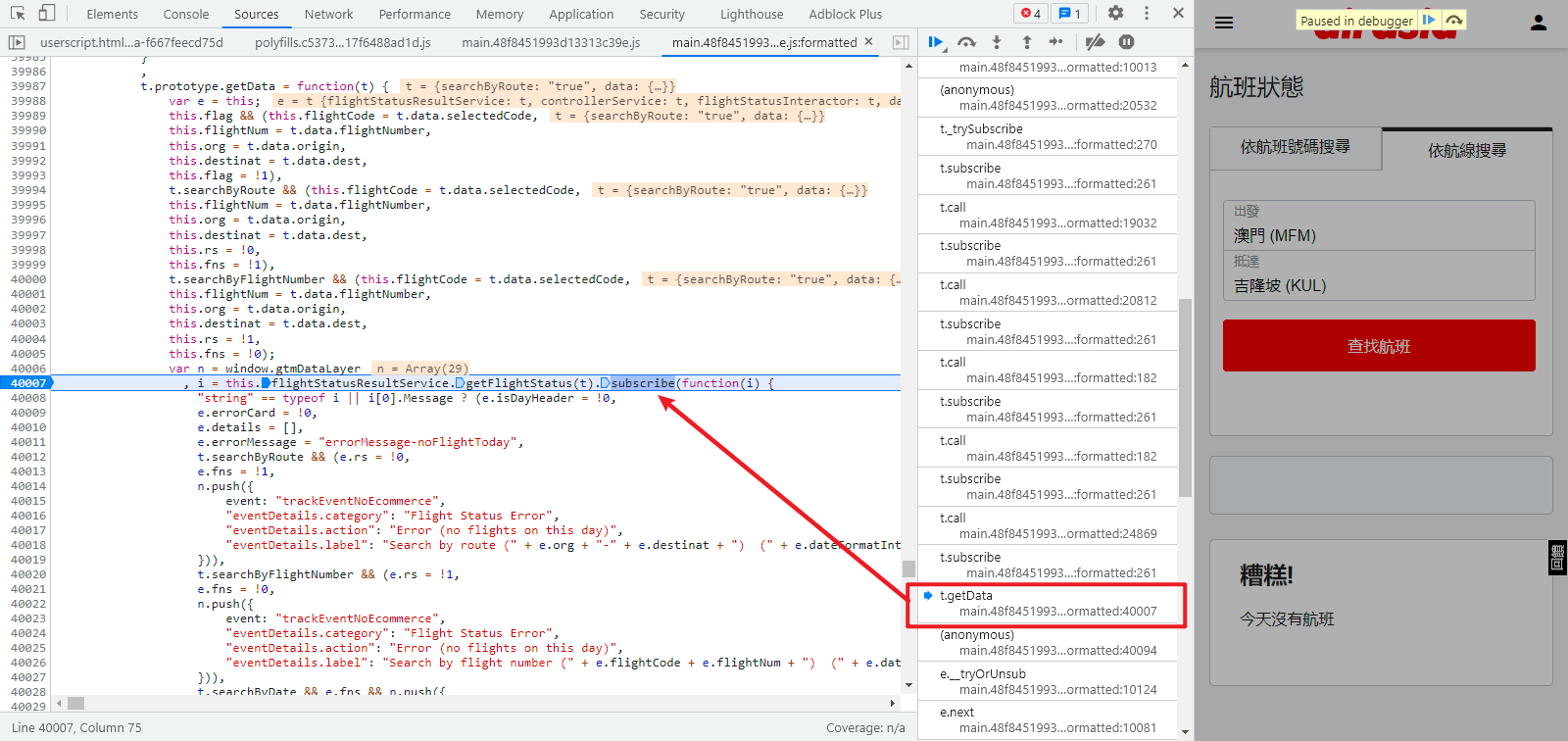
Task: Toggle deactivate breakpoints icon
Action: point(1096,42)
